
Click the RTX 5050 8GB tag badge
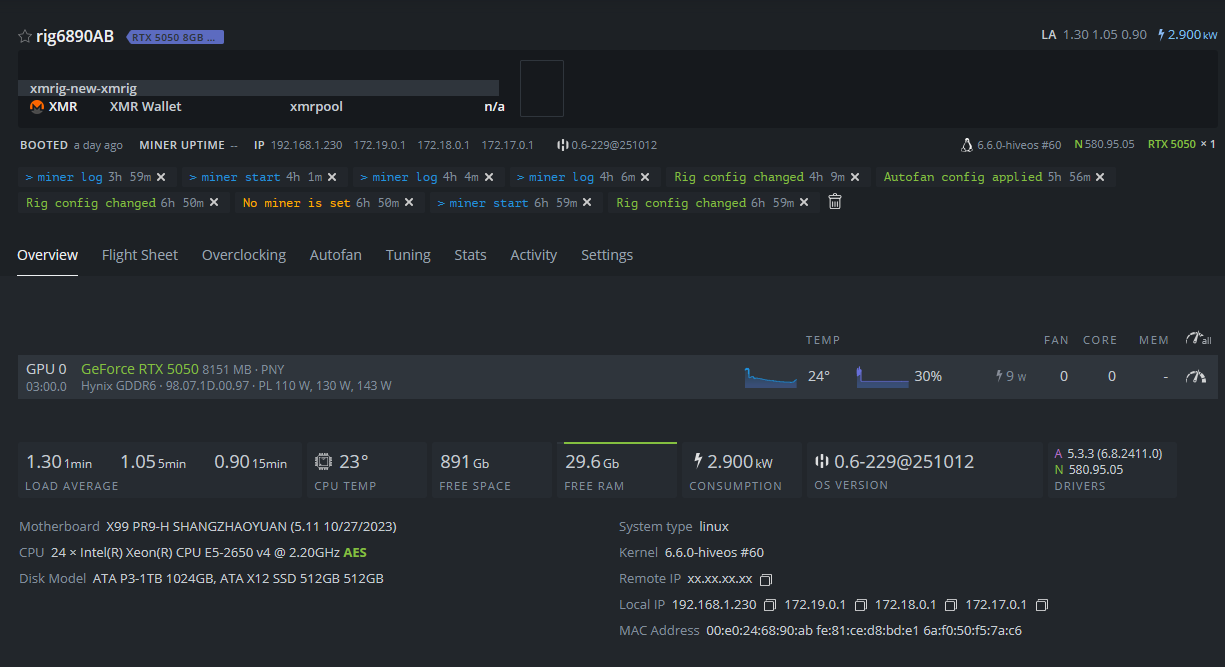(x=175, y=37)
